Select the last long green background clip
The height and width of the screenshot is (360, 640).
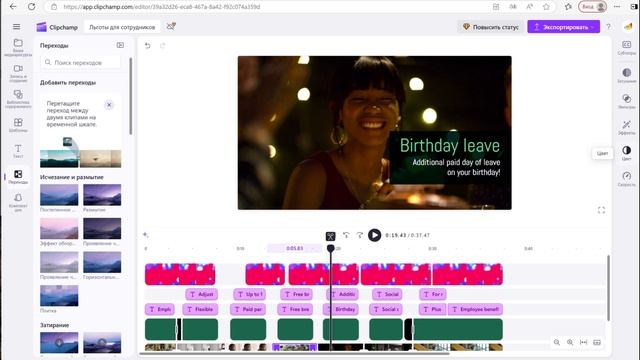click(458, 329)
